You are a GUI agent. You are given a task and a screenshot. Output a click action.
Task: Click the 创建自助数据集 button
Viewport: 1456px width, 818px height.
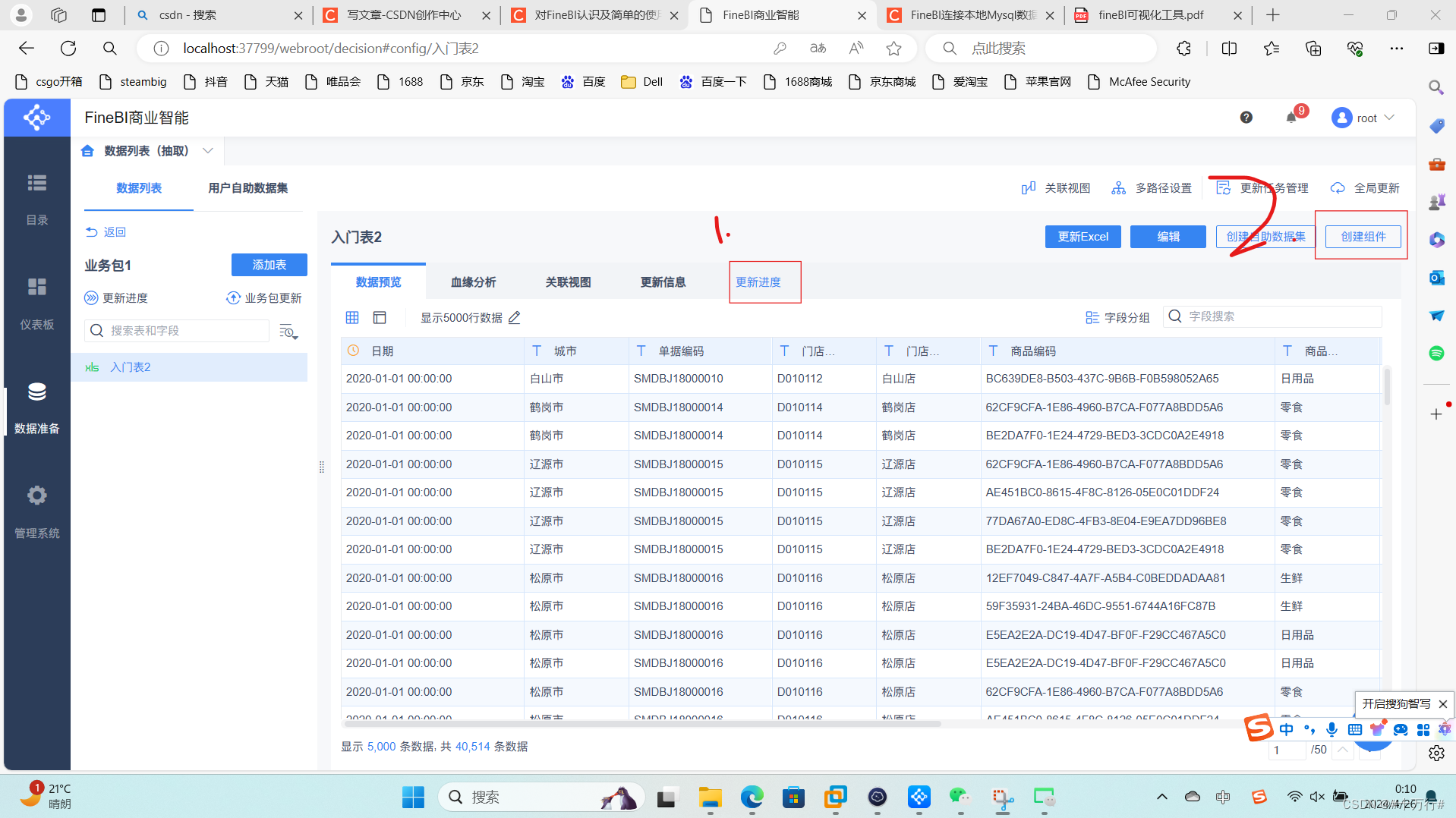click(x=1265, y=237)
